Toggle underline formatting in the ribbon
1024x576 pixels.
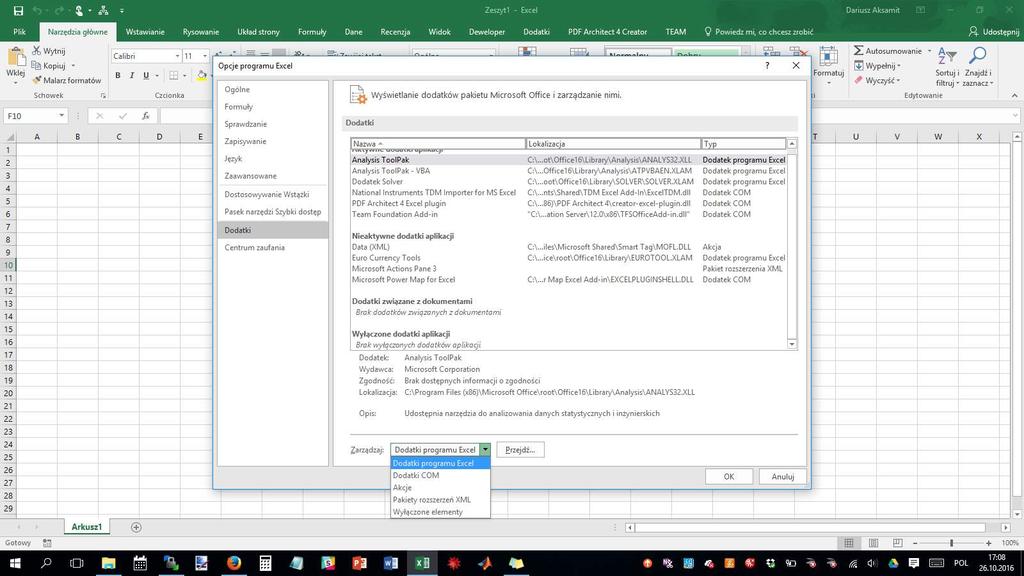(x=146, y=76)
